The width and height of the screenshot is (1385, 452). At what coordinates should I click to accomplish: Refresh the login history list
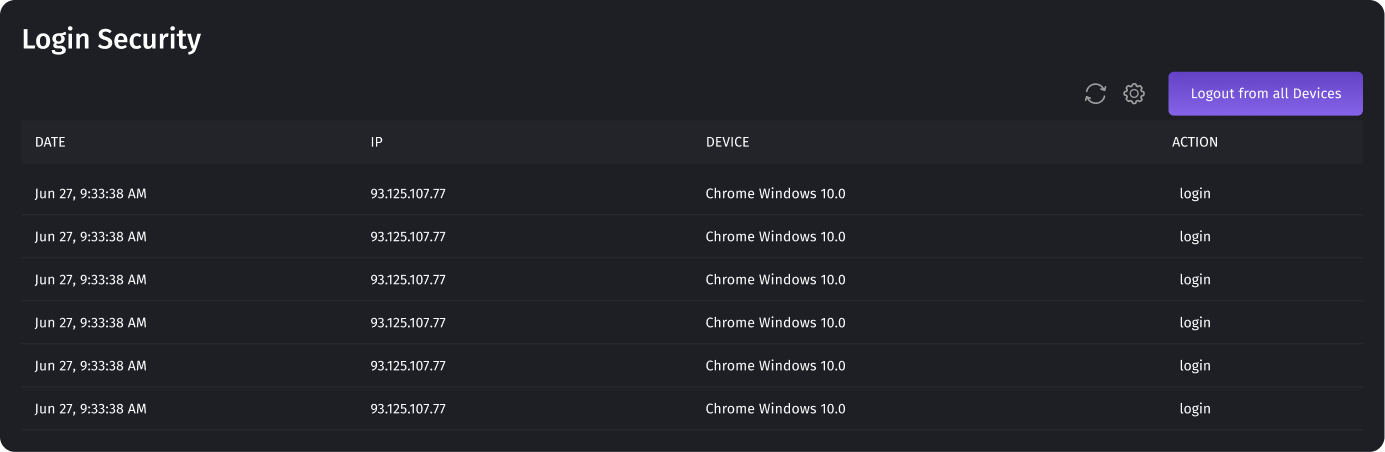(x=1096, y=94)
